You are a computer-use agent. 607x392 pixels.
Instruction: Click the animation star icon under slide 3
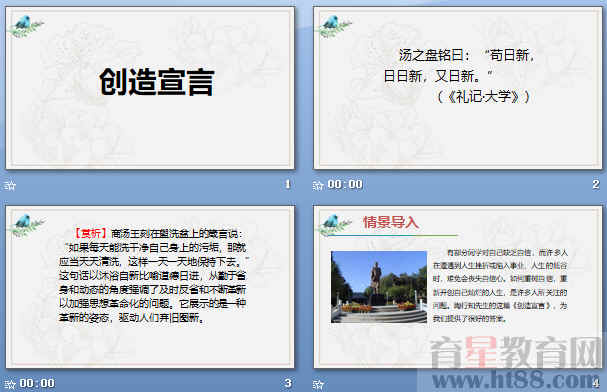pos(10,384)
